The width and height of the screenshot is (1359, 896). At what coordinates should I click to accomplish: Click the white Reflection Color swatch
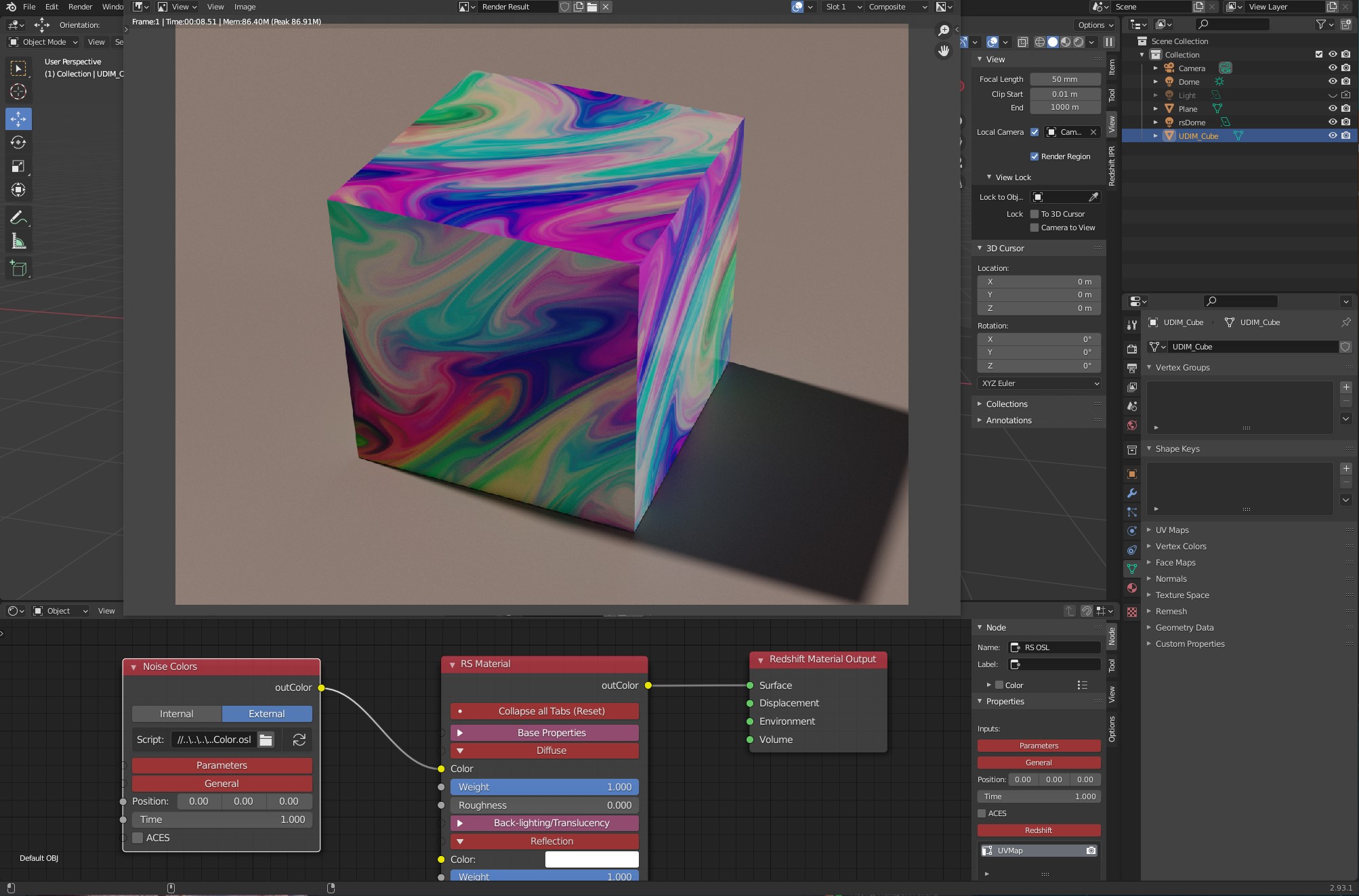point(591,859)
